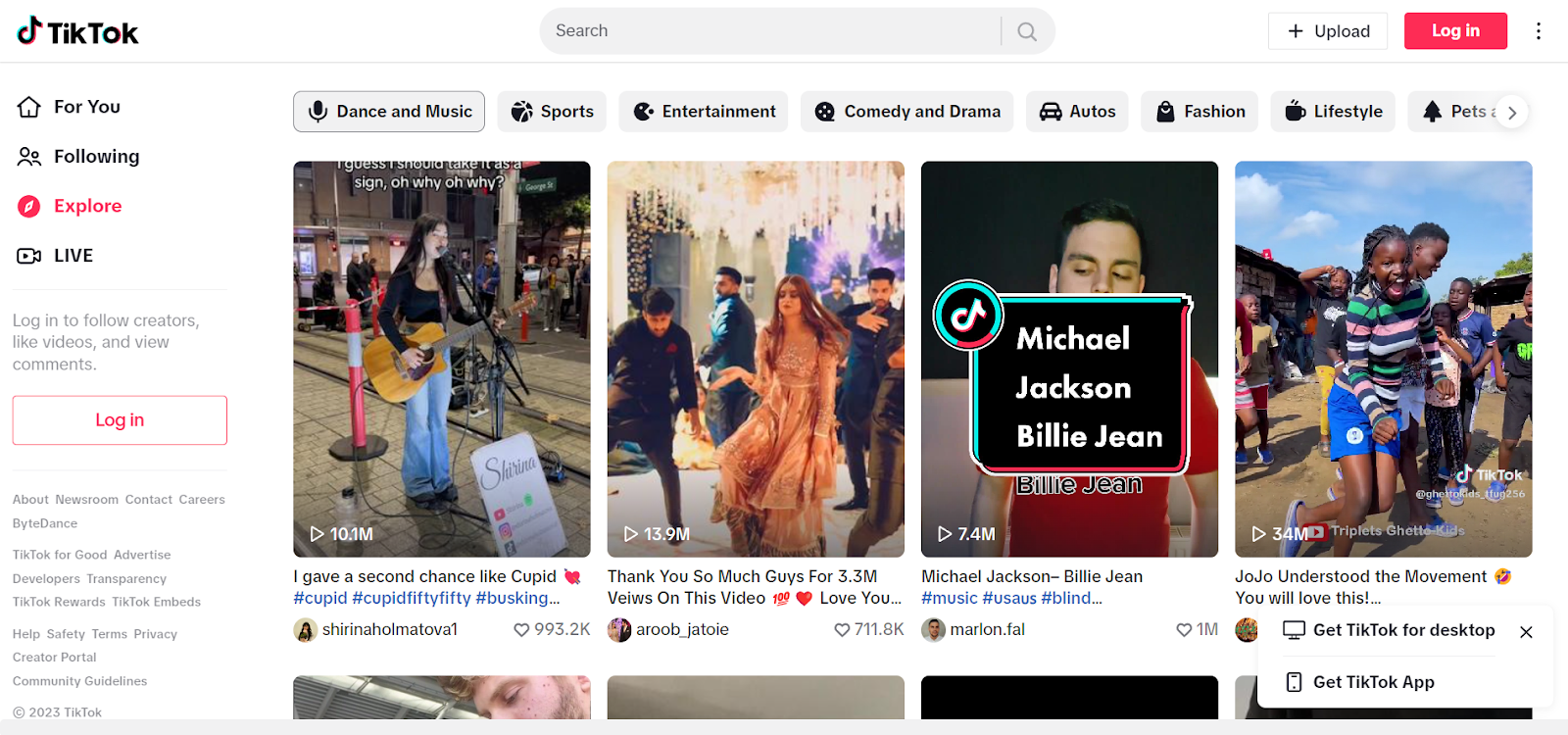Like the aroob_jatoie video heart icon
The width and height of the screenshot is (1568, 735).
tap(842, 630)
